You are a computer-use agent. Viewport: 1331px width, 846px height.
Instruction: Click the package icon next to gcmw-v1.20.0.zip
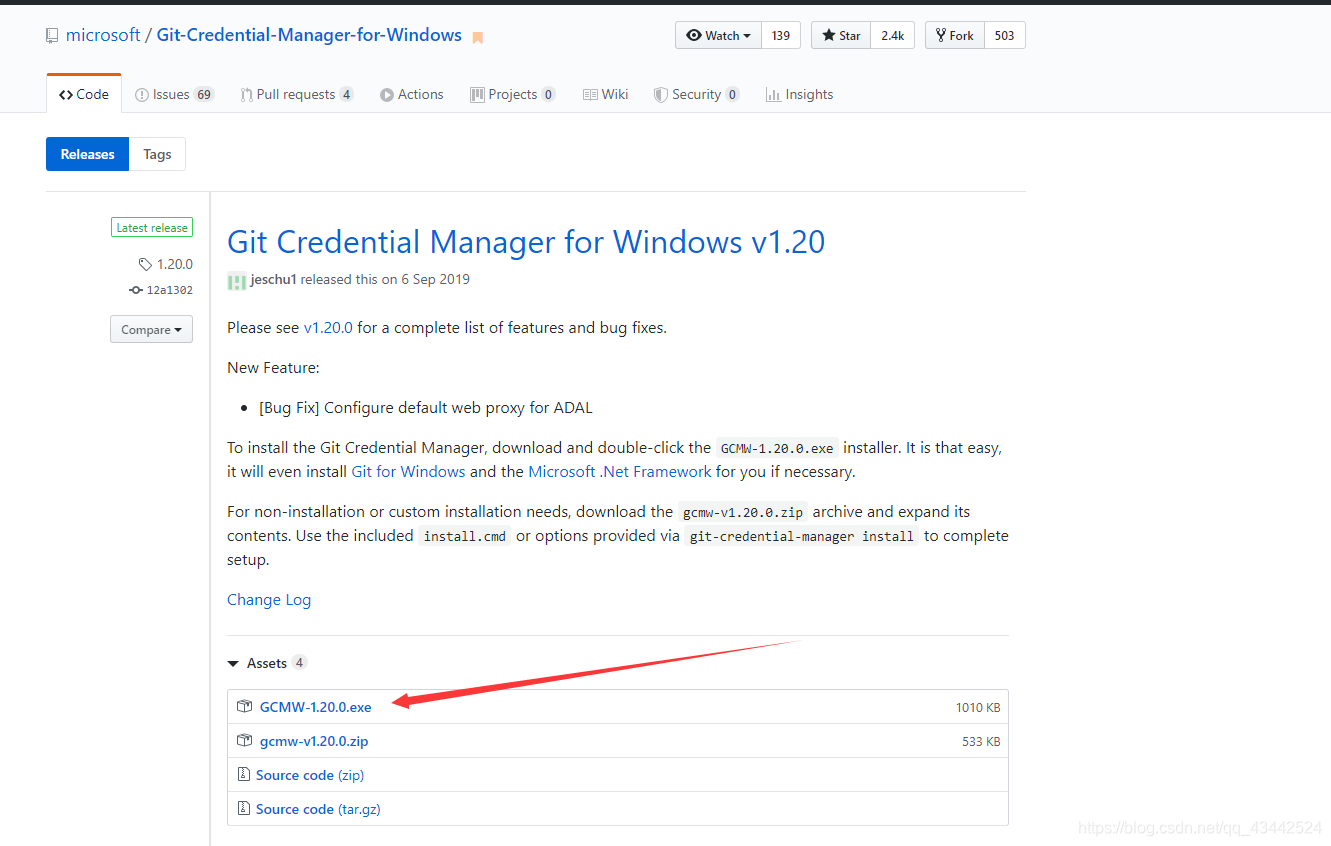click(x=244, y=741)
